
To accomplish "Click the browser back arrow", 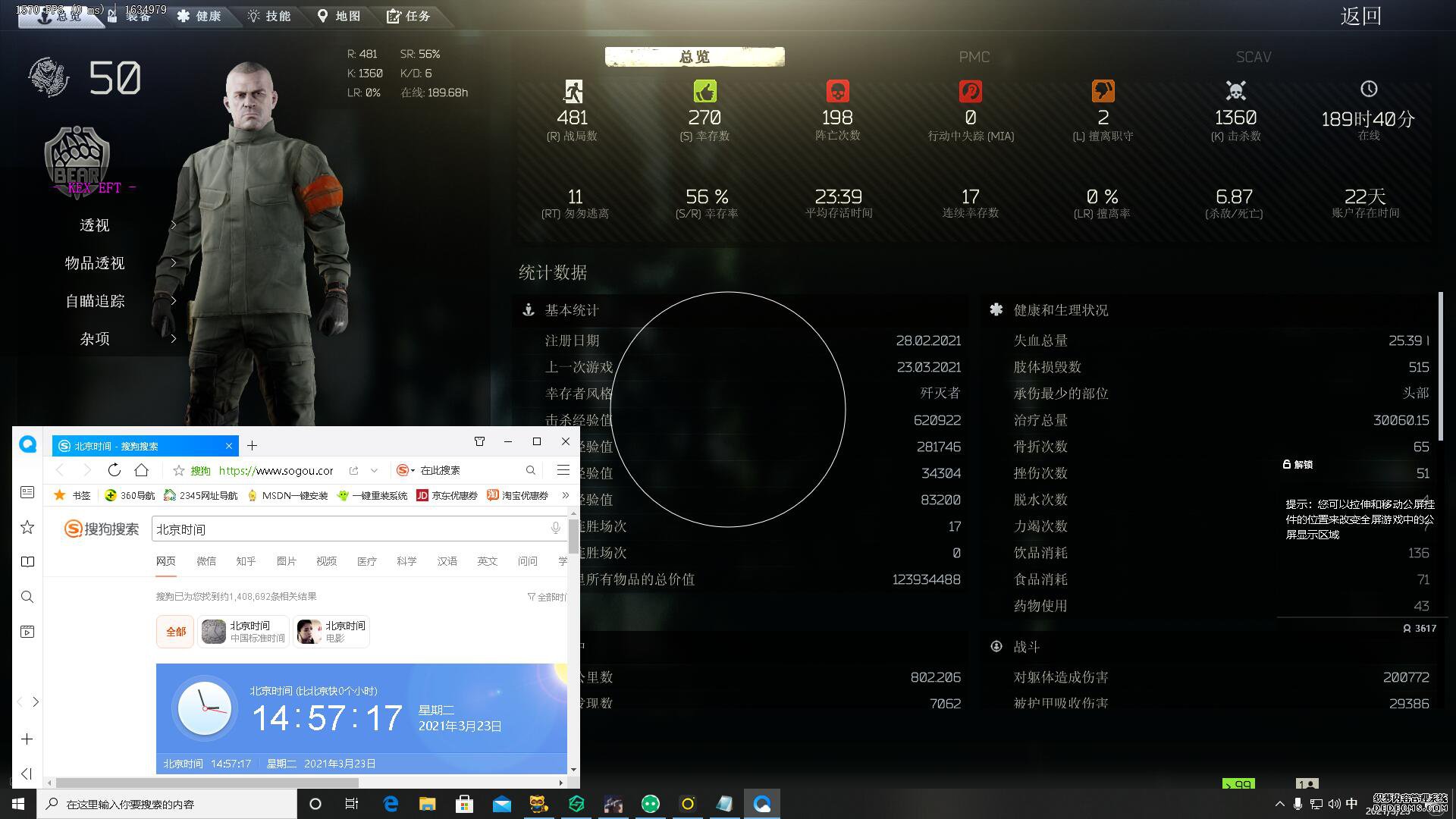I will 60,470.
